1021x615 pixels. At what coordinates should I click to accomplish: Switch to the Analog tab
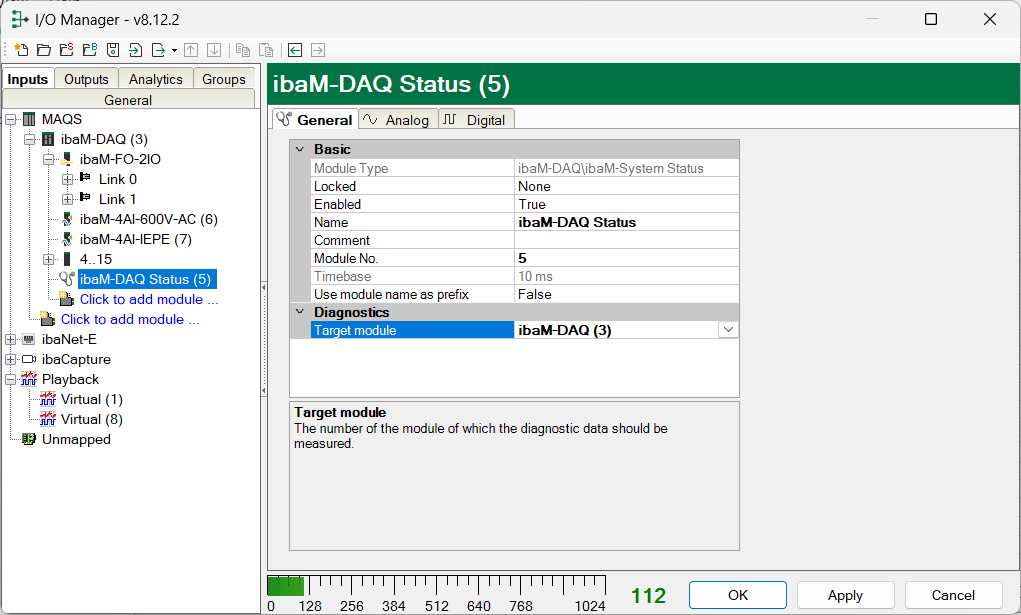pos(397,120)
